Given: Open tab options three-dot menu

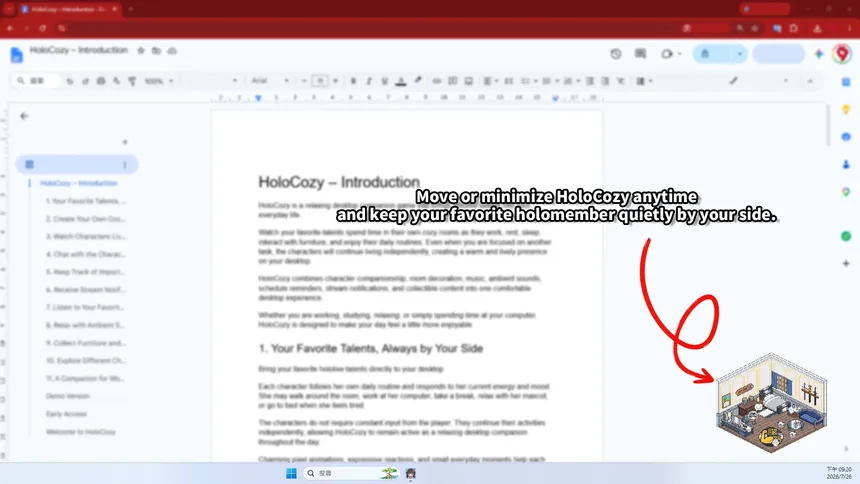Looking at the screenshot, I should [125, 165].
